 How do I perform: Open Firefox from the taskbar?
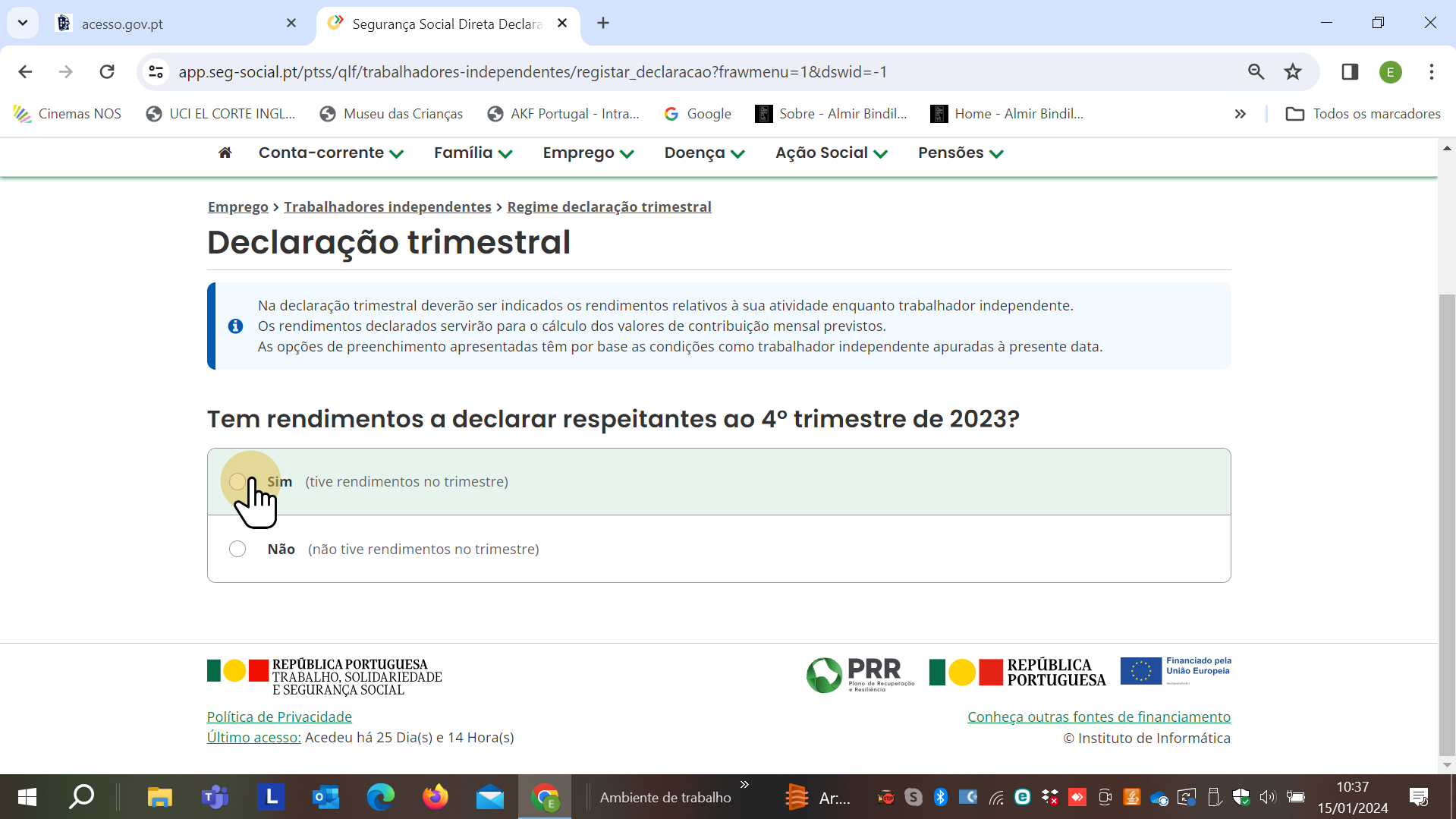436,797
